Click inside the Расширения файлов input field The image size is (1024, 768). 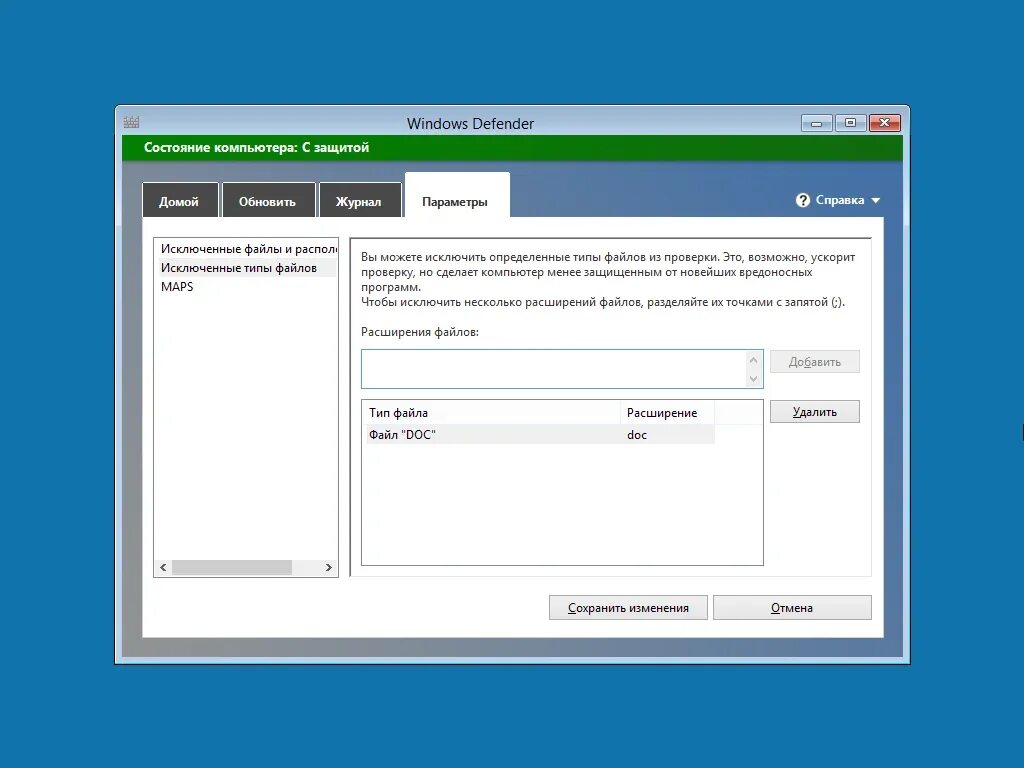coord(550,367)
